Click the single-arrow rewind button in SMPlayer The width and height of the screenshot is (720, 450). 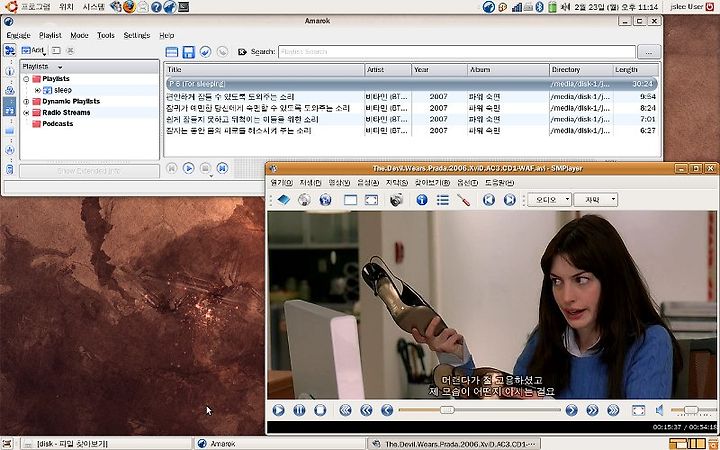387,410
